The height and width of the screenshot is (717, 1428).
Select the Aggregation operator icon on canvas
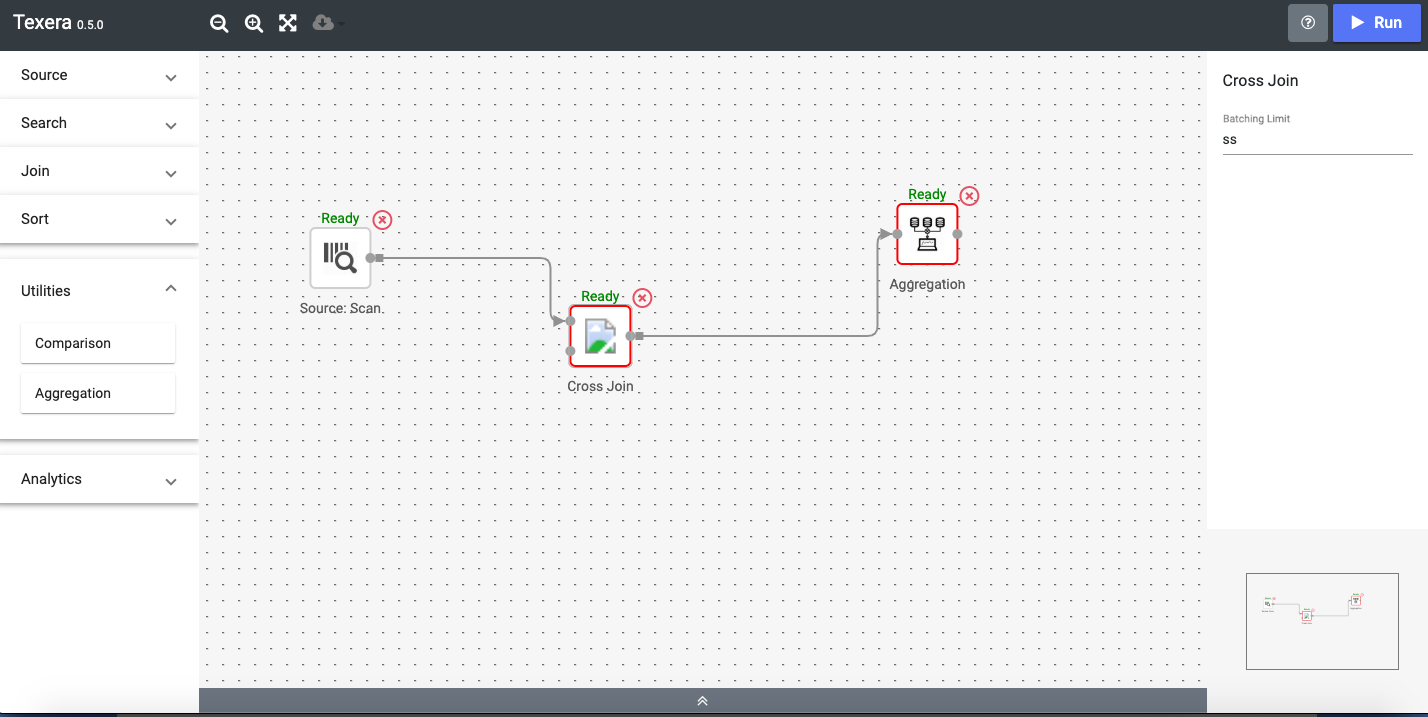point(927,233)
